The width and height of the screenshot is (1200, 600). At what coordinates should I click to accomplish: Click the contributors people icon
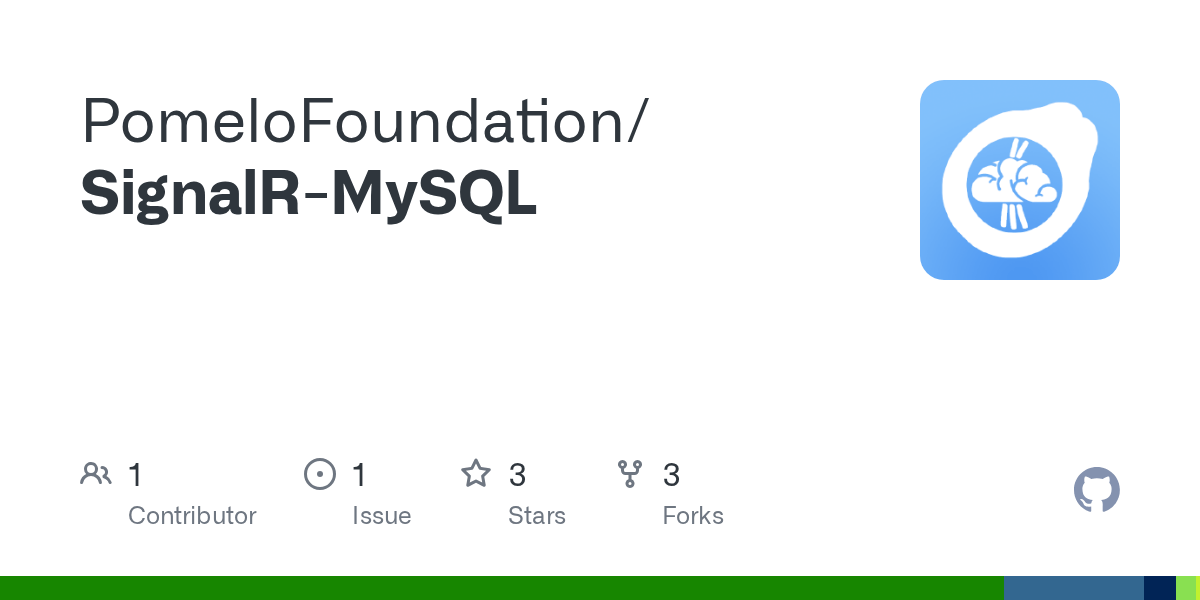tap(96, 474)
